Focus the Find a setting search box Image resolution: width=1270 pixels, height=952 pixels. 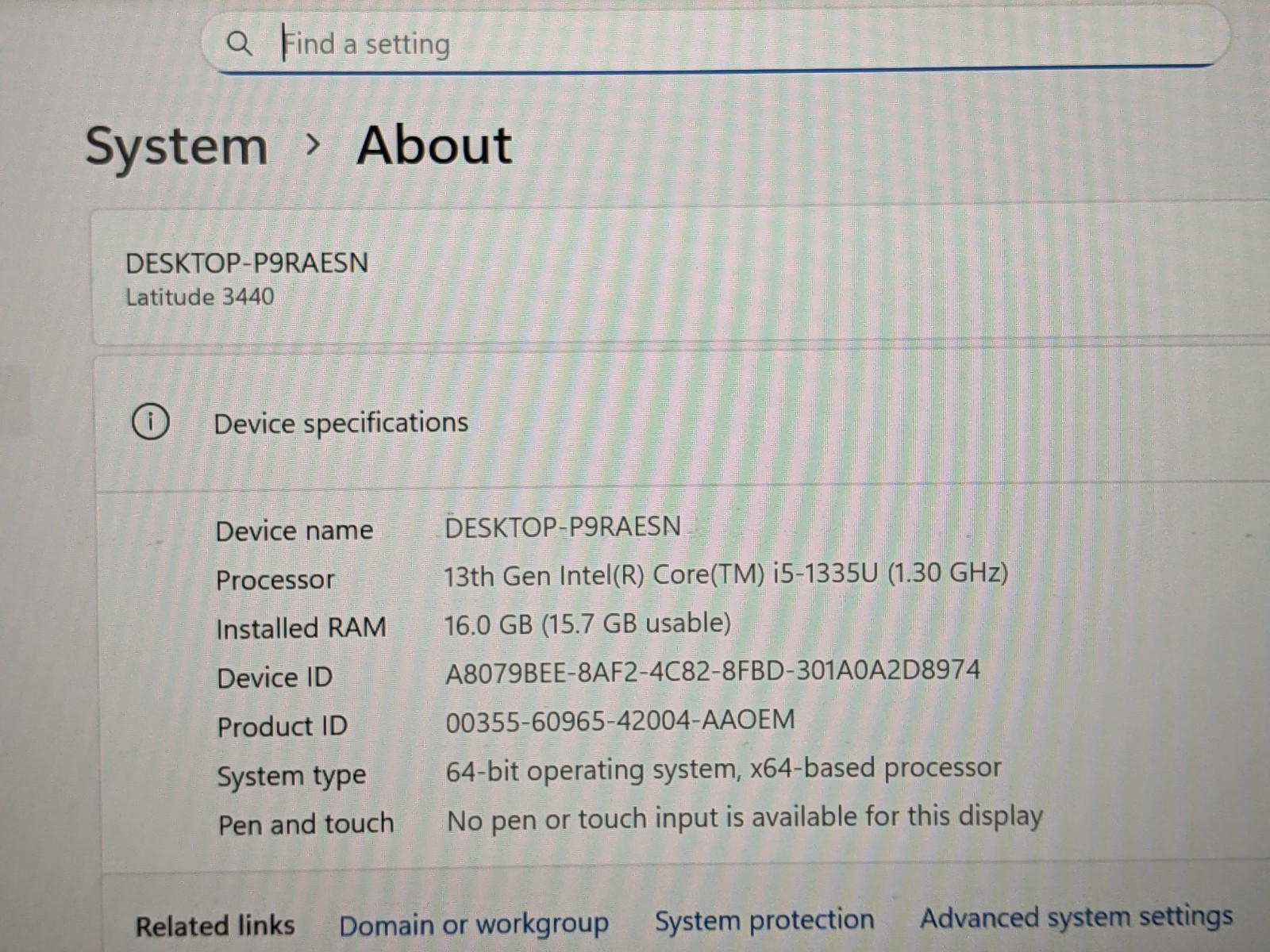point(714,40)
